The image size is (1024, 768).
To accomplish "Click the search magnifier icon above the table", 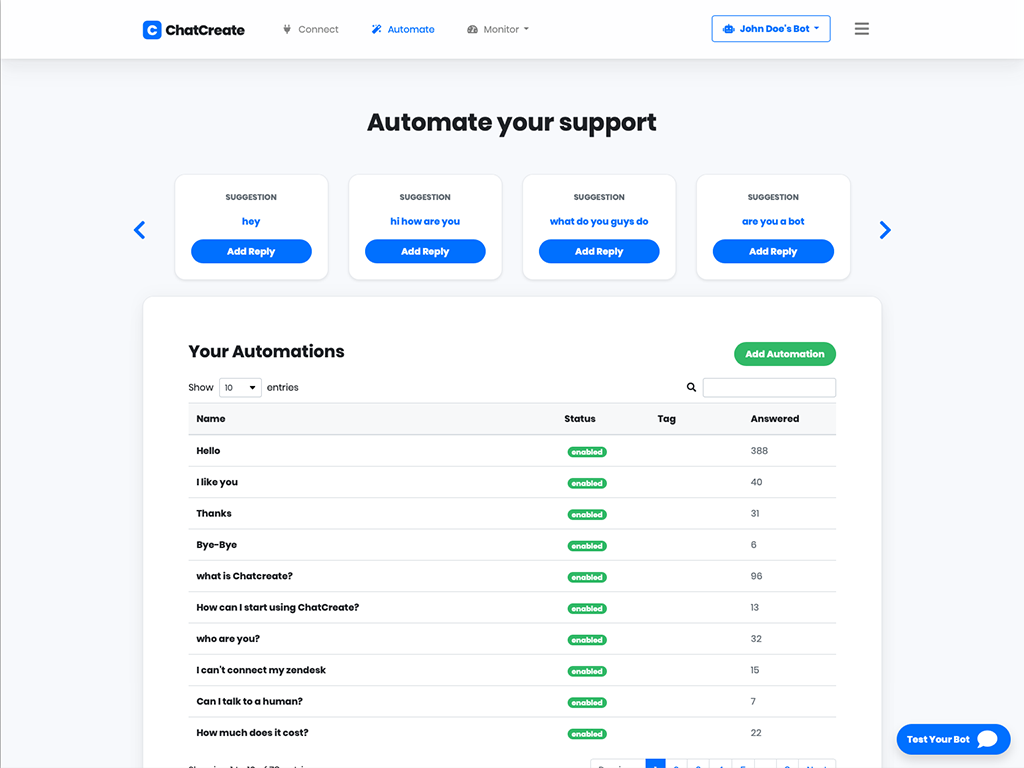I will click(x=691, y=388).
